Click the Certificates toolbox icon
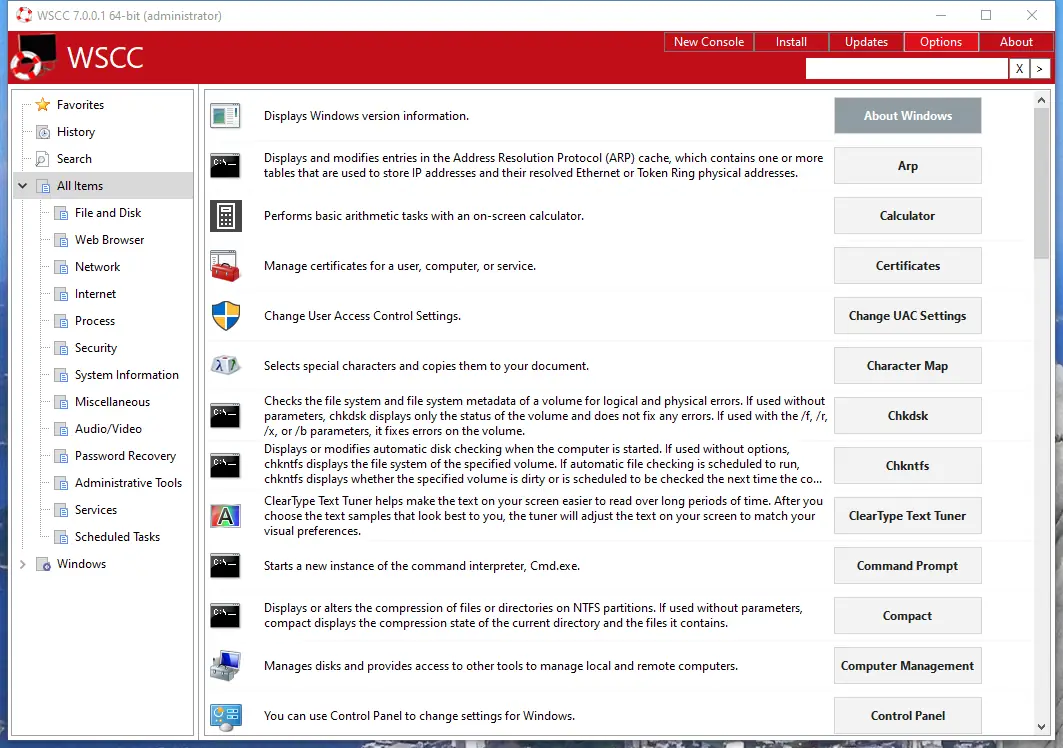 tap(225, 266)
